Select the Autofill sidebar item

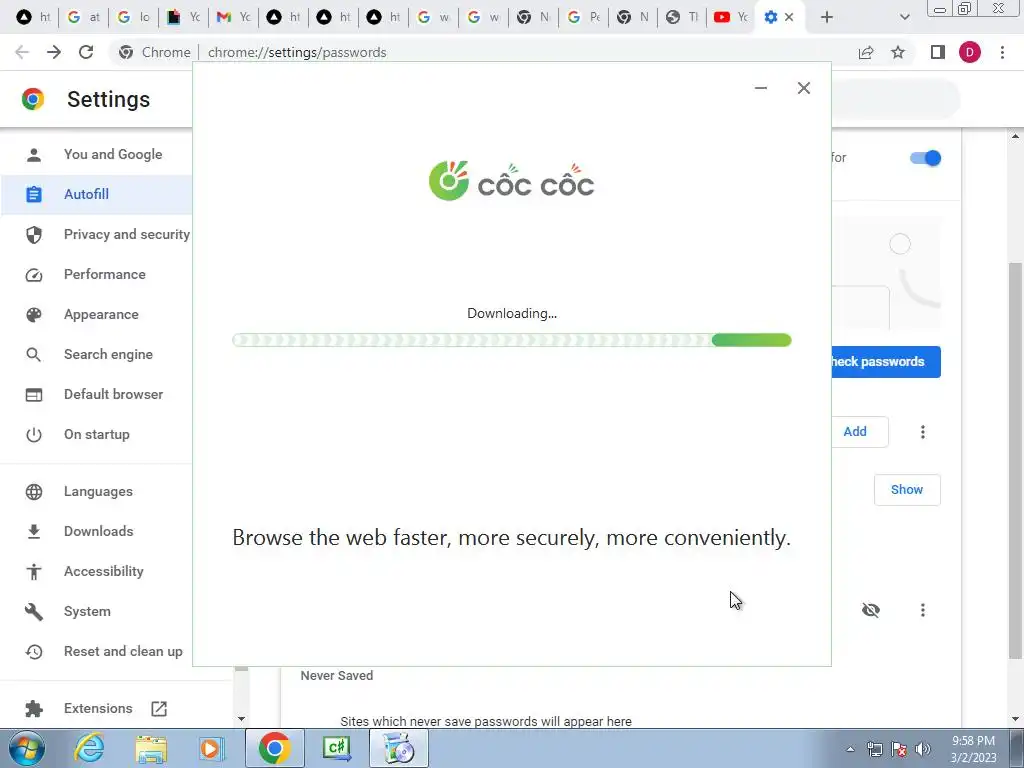97,194
